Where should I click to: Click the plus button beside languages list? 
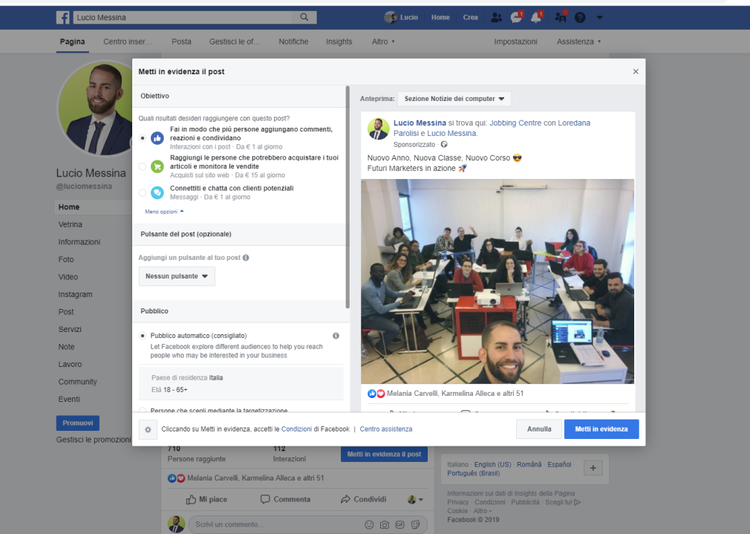click(x=593, y=468)
